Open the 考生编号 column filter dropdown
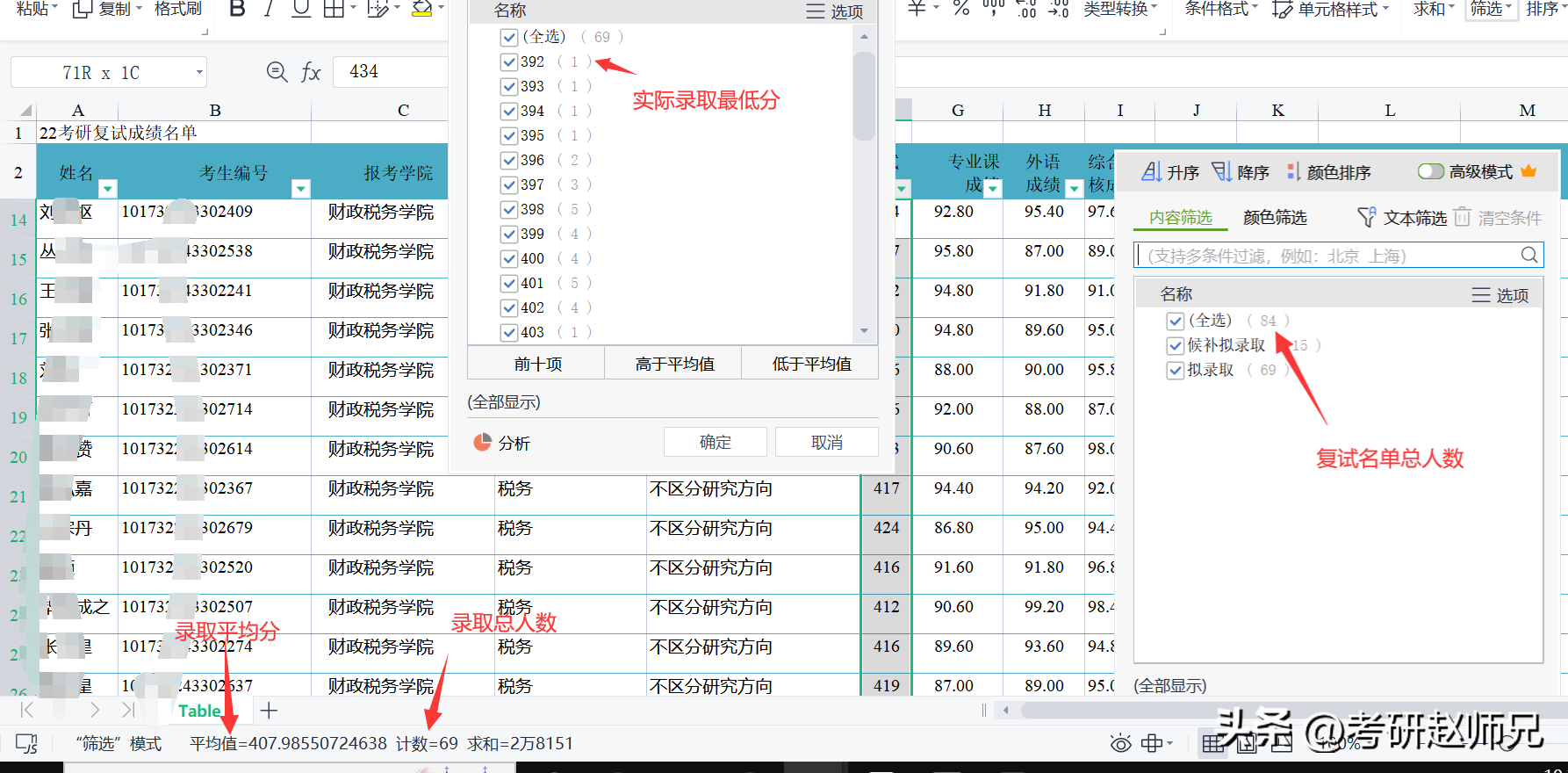1568x773 pixels. click(301, 188)
